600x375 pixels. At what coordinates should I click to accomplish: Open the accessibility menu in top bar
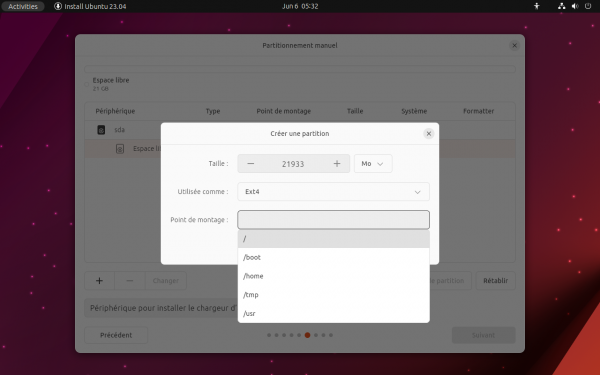(x=536, y=6)
